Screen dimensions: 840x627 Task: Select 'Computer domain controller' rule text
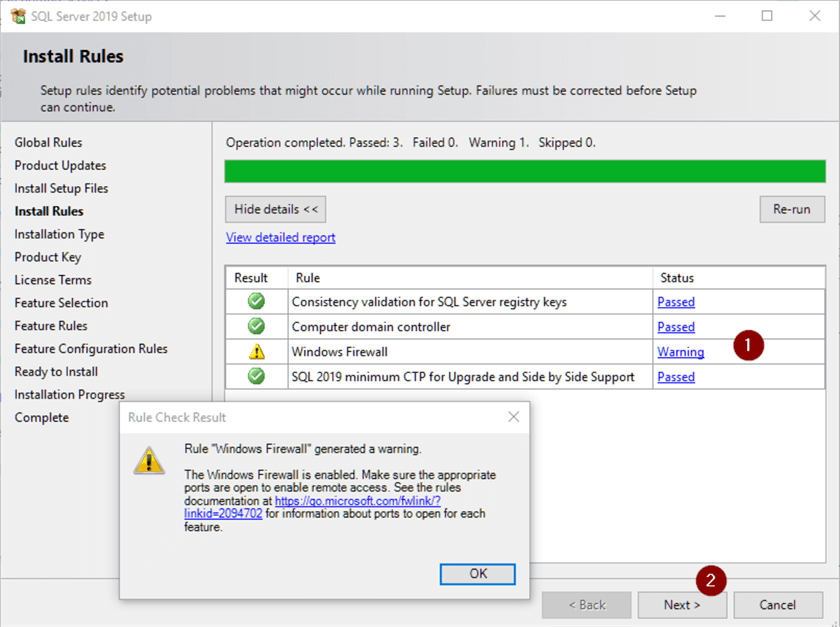pos(371,326)
